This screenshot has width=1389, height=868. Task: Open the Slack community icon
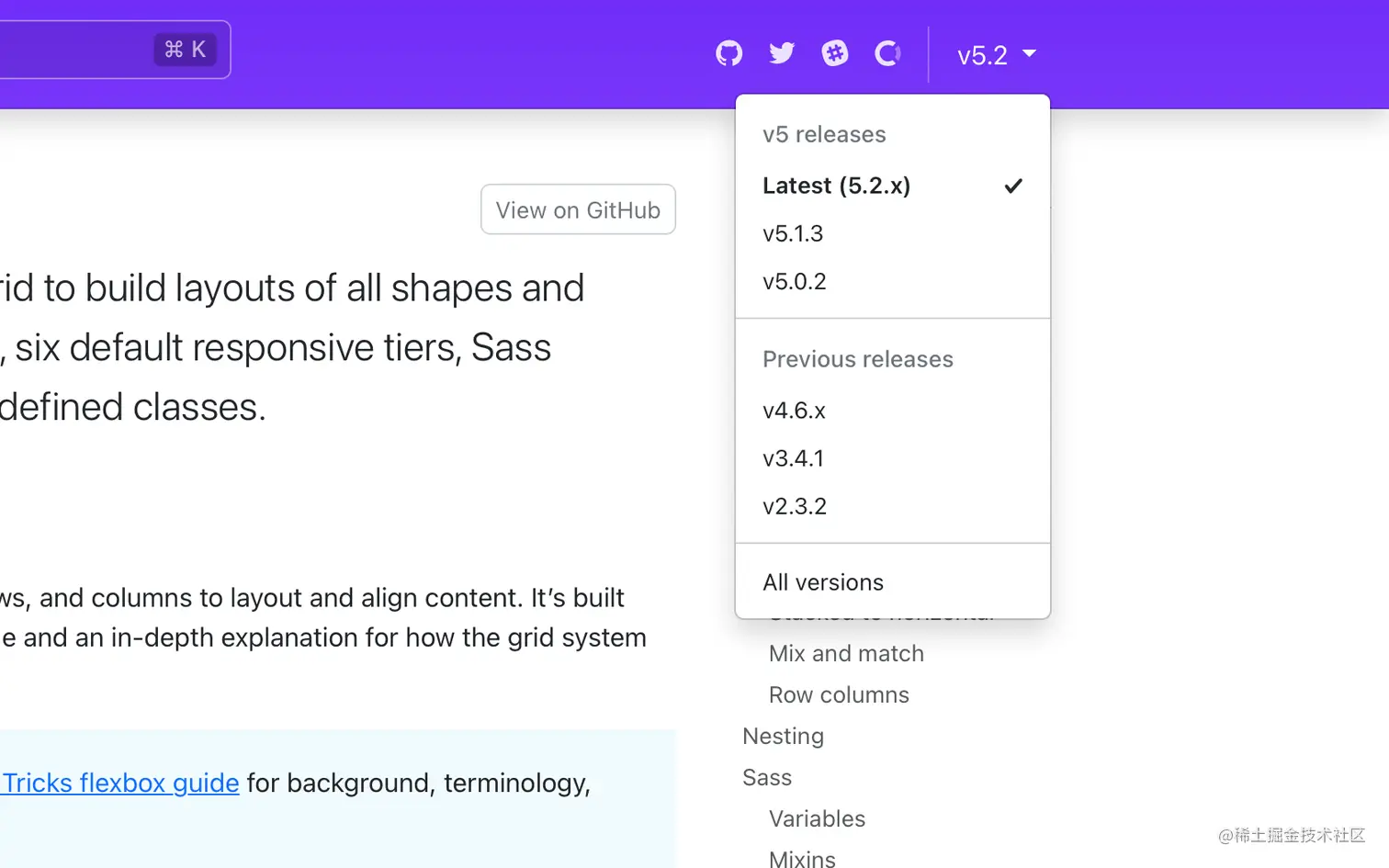tap(834, 52)
